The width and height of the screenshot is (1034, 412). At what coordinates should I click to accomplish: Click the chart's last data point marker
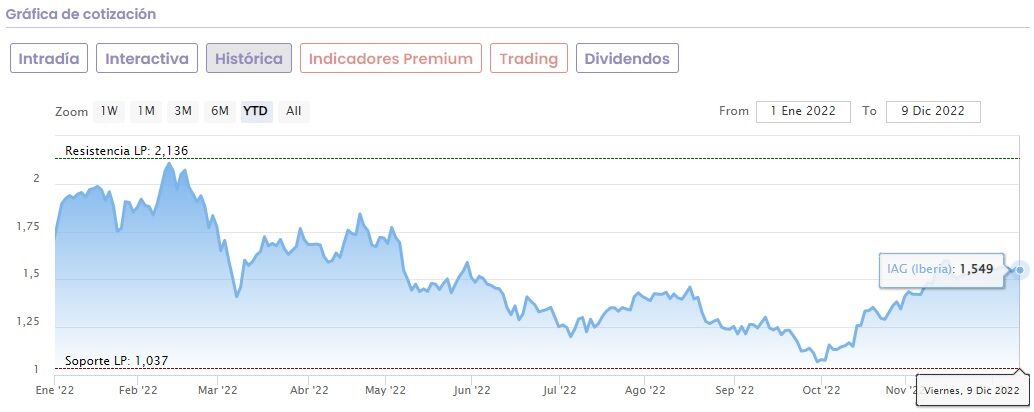(x=1019, y=269)
